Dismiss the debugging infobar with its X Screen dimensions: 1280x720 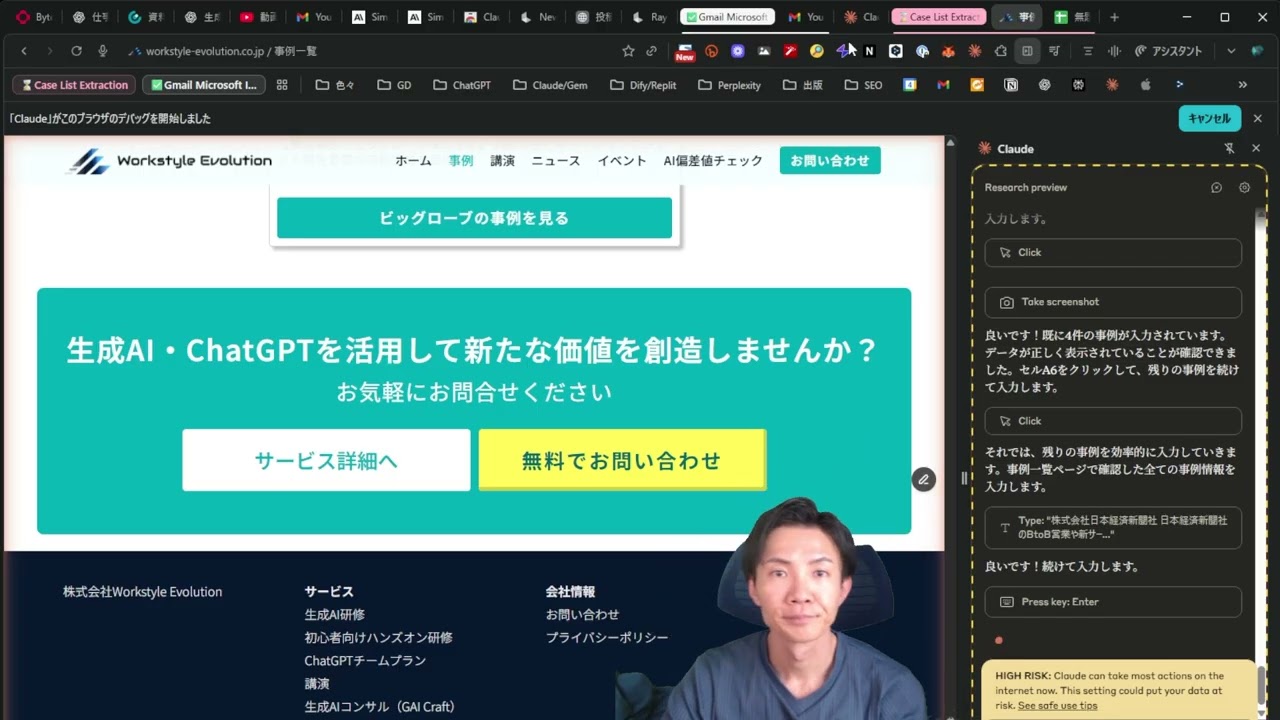coord(1258,118)
